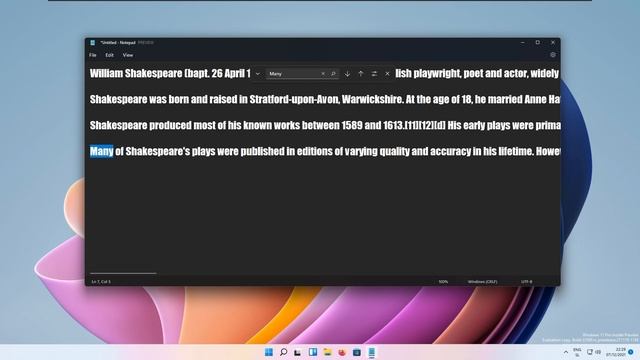Show hidden system tray icons chevron
640x360 pixels.
(566, 352)
